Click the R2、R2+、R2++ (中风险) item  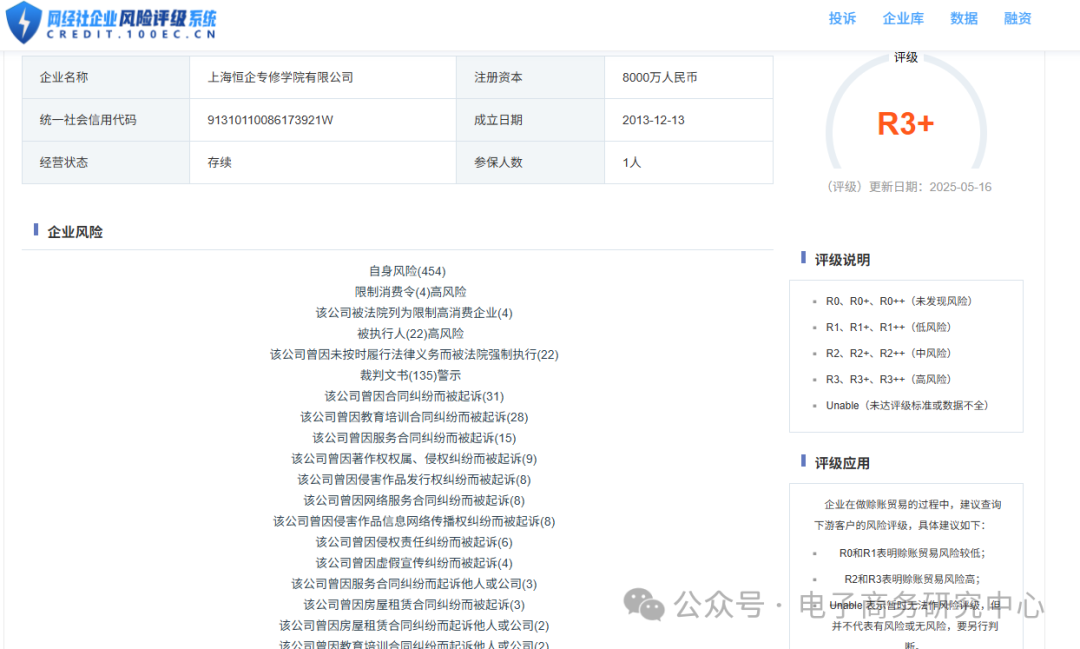[x=889, y=353]
